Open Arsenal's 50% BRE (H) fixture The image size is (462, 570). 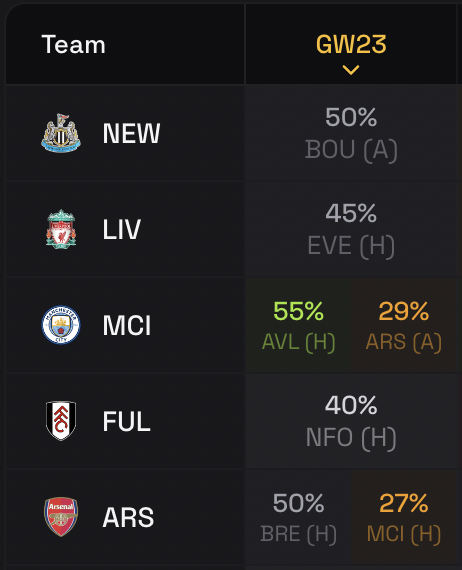[x=298, y=517]
